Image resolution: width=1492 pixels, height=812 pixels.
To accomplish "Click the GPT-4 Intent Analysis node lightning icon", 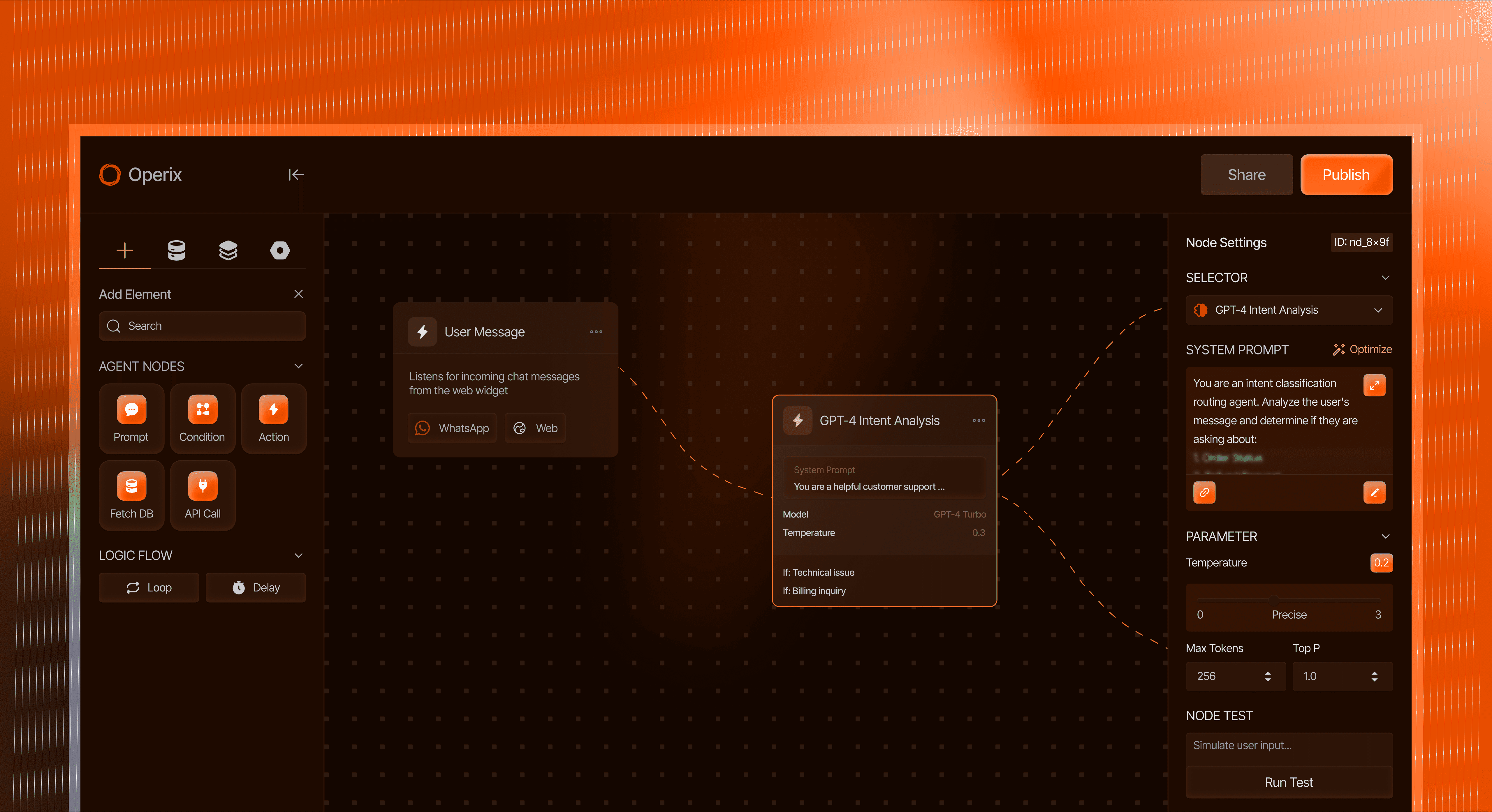I will coord(798,421).
